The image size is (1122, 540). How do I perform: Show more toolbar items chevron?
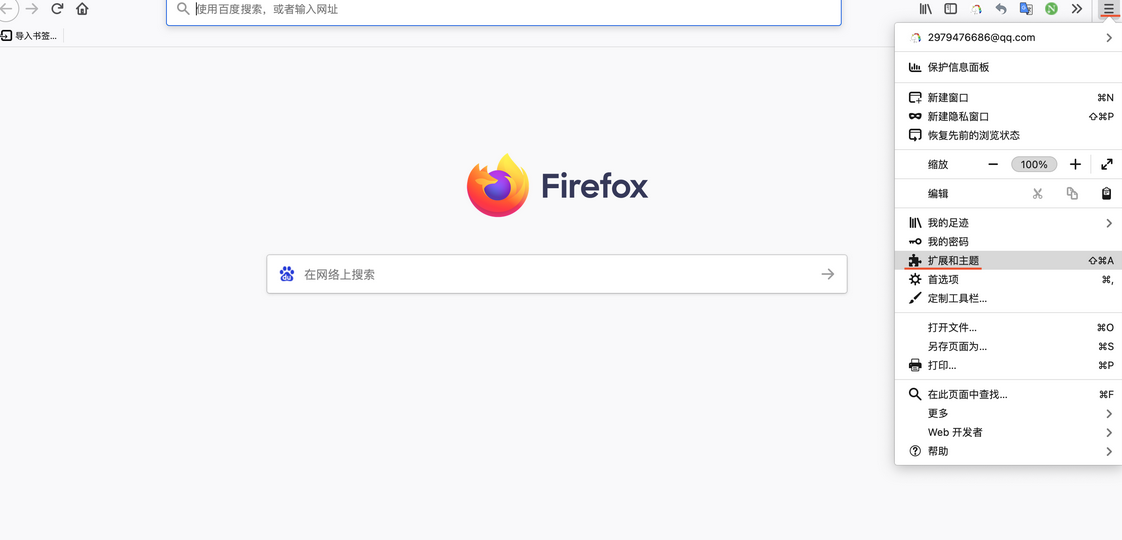click(1076, 9)
